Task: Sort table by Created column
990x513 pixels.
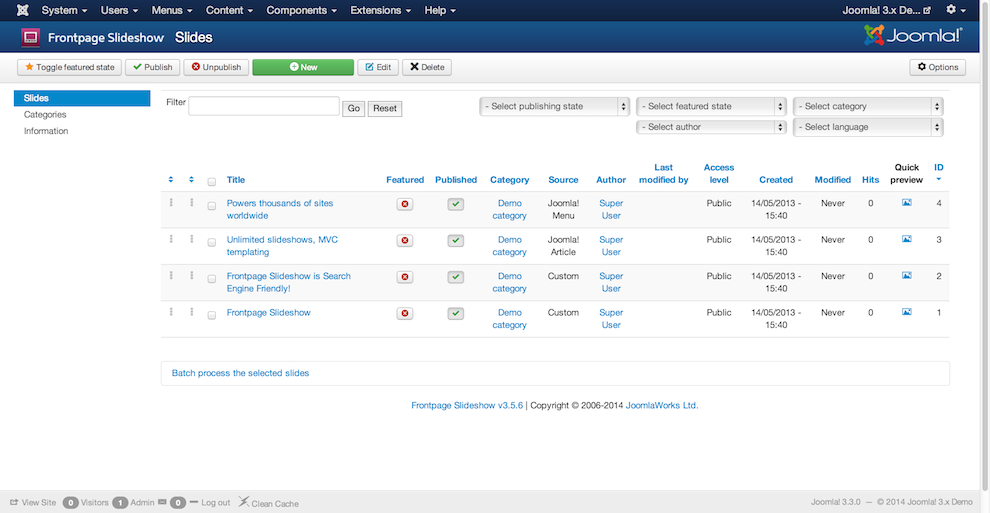Action: pyautogui.click(x=776, y=180)
